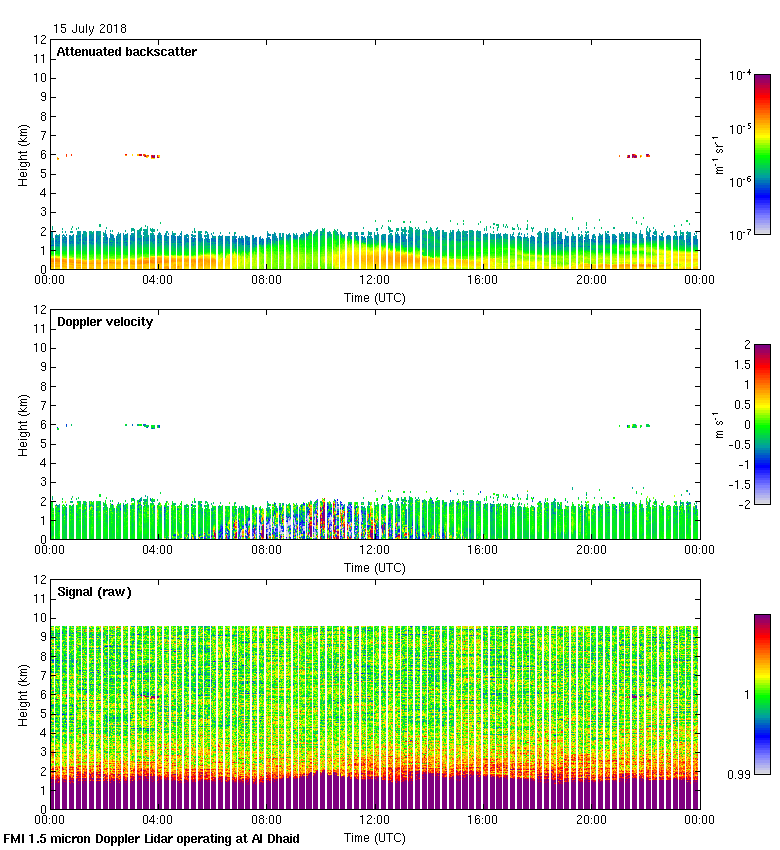Click the 12:00 tick label under the backscatter plot

tap(375, 281)
